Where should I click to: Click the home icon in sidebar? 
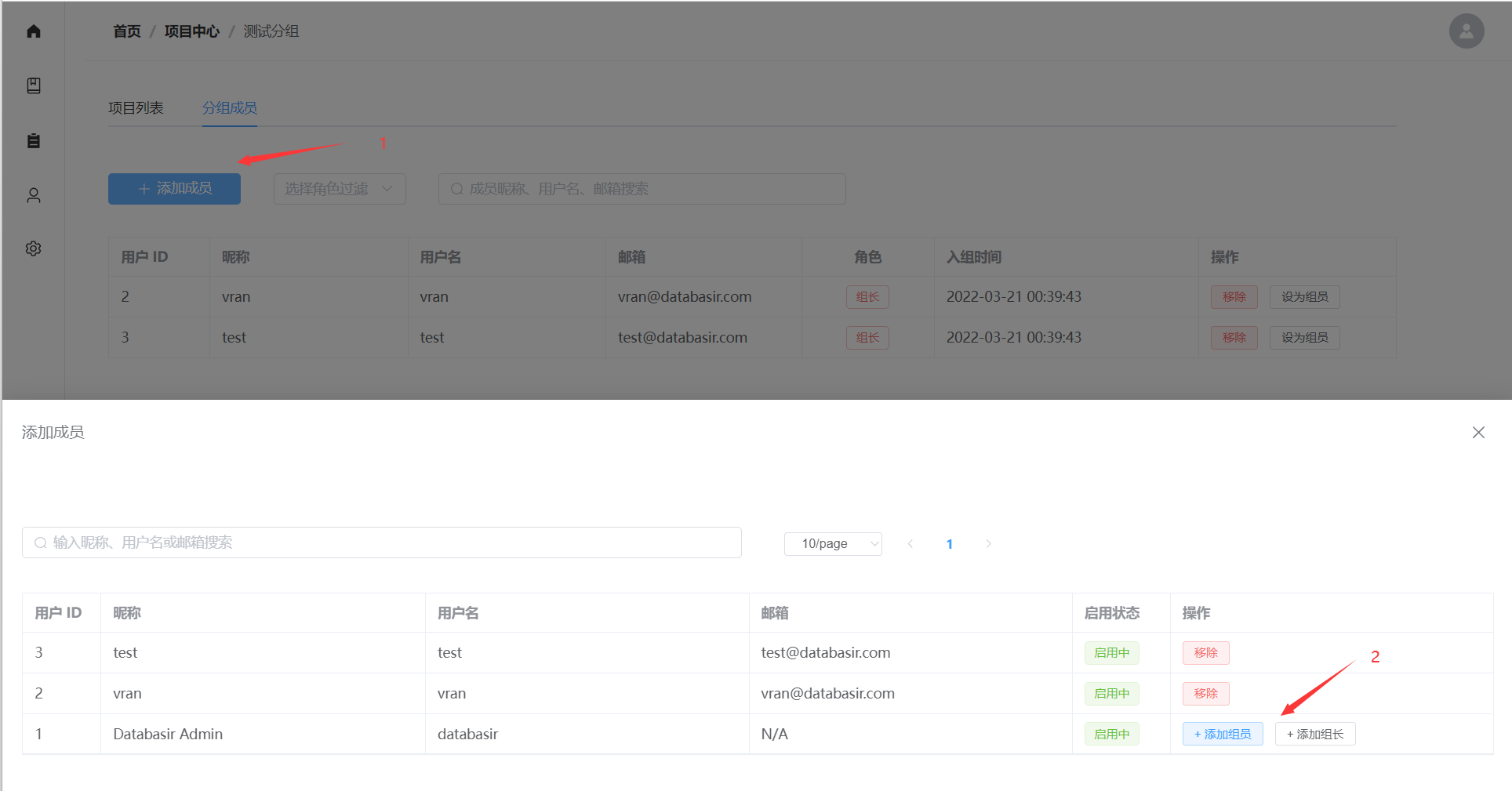[34, 31]
